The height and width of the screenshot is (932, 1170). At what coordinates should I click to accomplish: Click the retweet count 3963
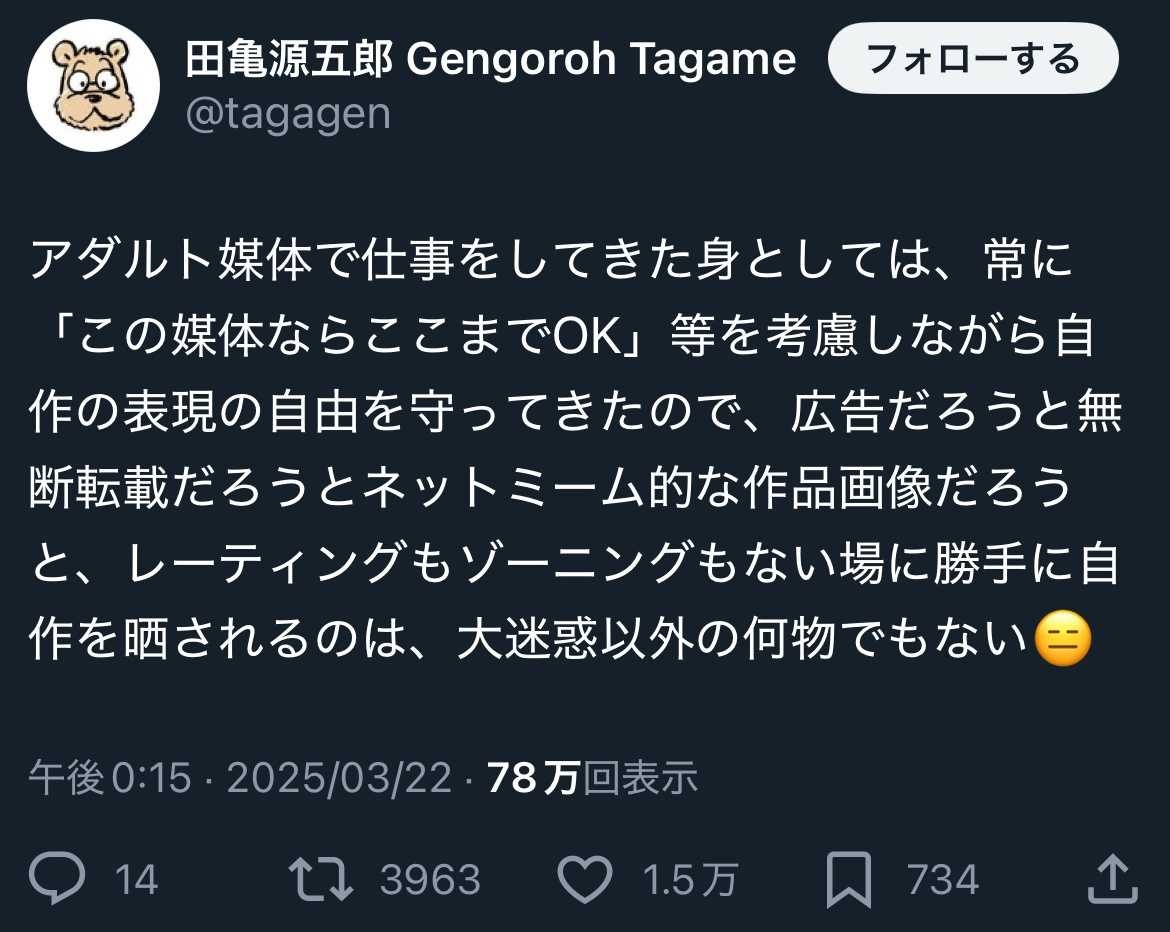tap(430, 880)
